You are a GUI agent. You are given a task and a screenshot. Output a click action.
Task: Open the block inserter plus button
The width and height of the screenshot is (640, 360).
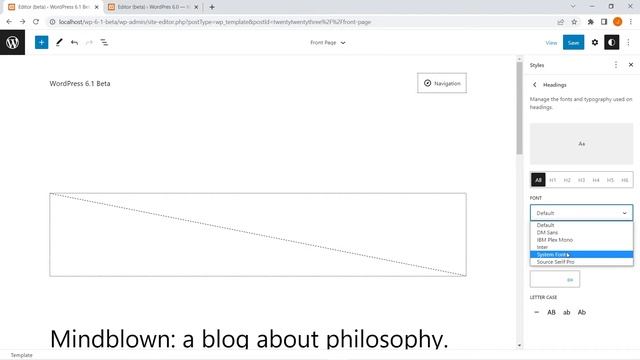(x=41, y=42)
